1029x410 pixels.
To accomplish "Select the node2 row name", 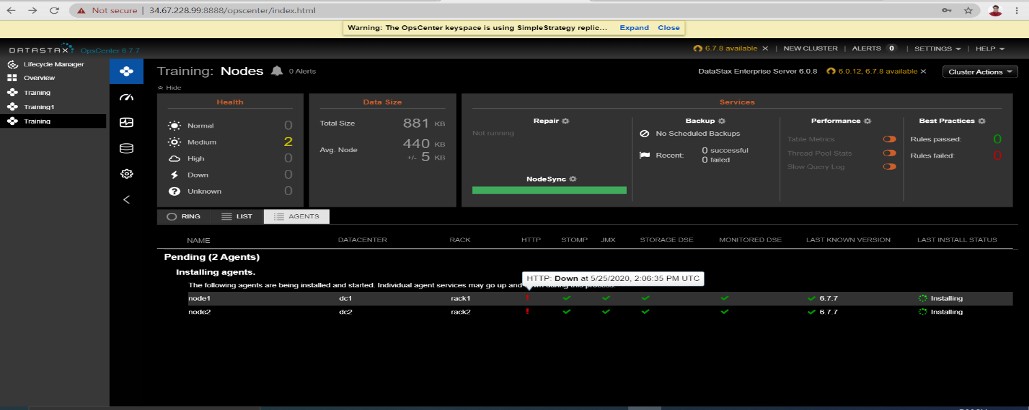I will pyautogui.click(x=199, y=312).
